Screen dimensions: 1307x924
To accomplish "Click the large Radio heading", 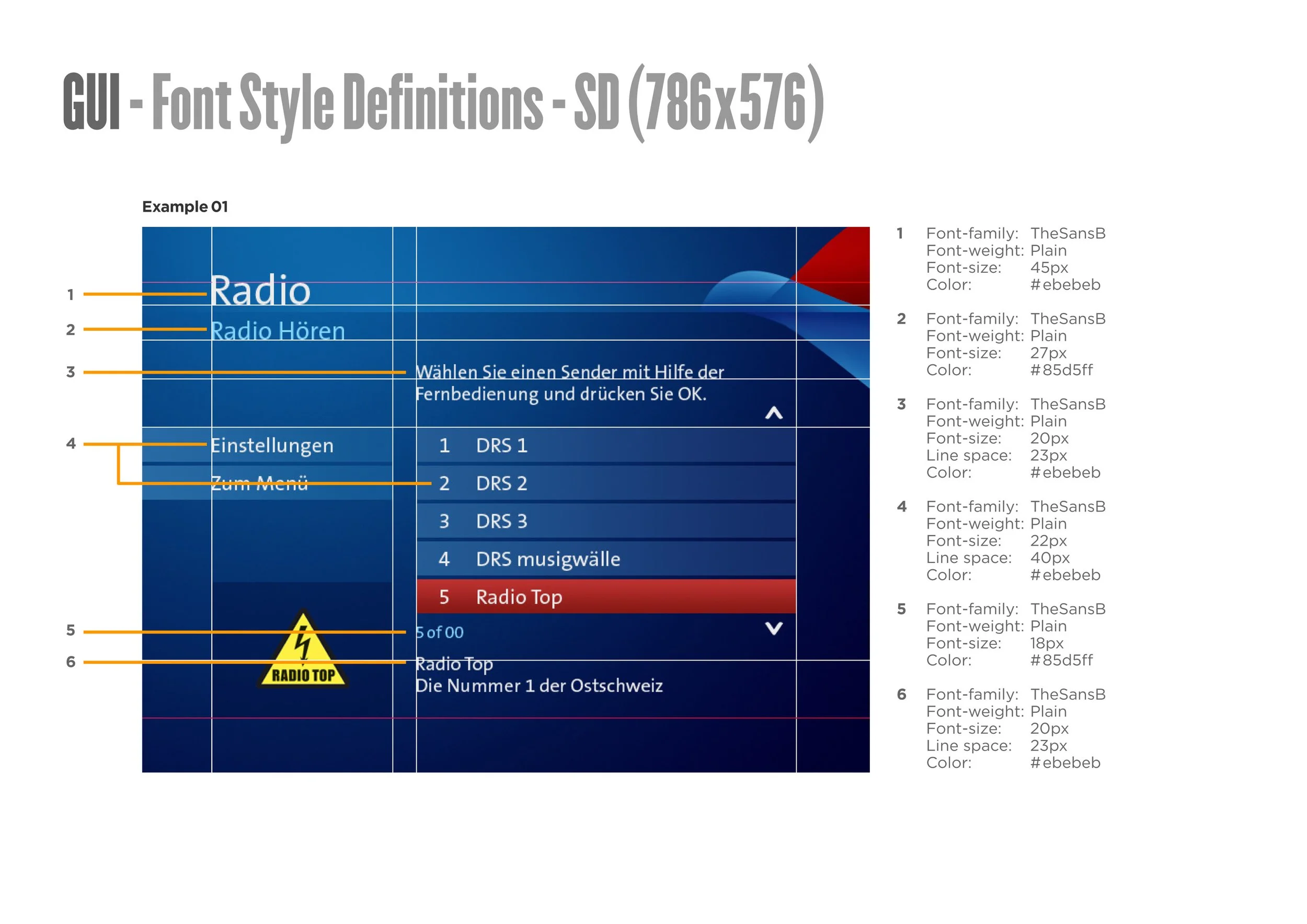I will pyautogui.click(x=261, y=290).
